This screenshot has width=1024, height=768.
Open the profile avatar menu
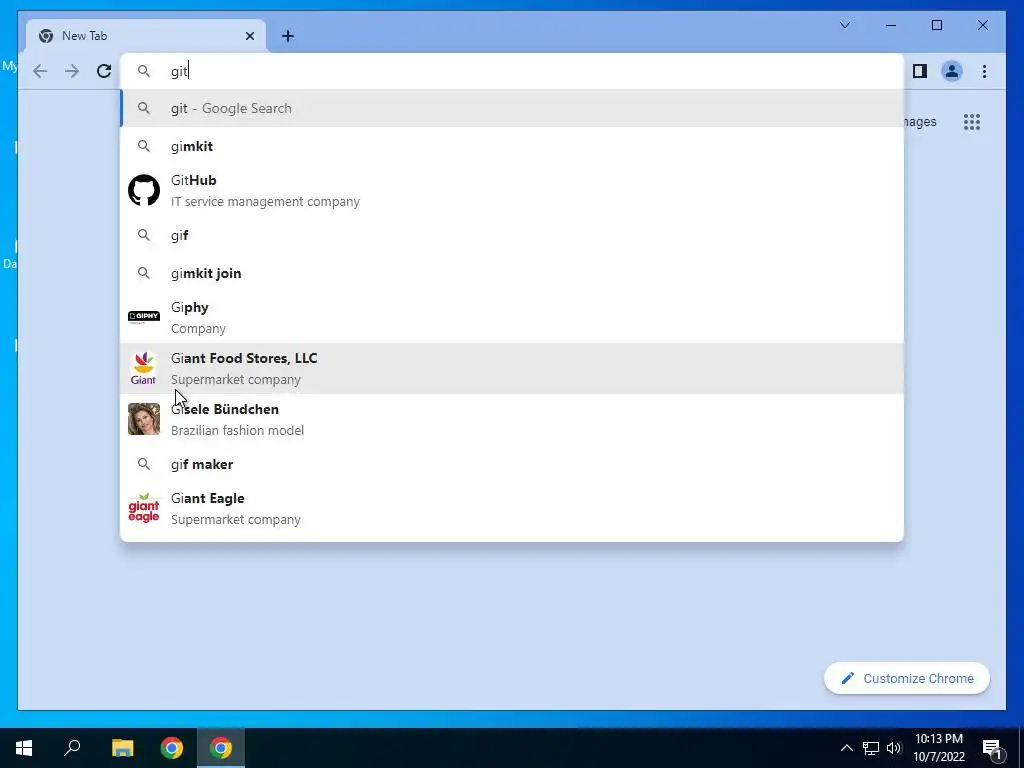point(952,71)
